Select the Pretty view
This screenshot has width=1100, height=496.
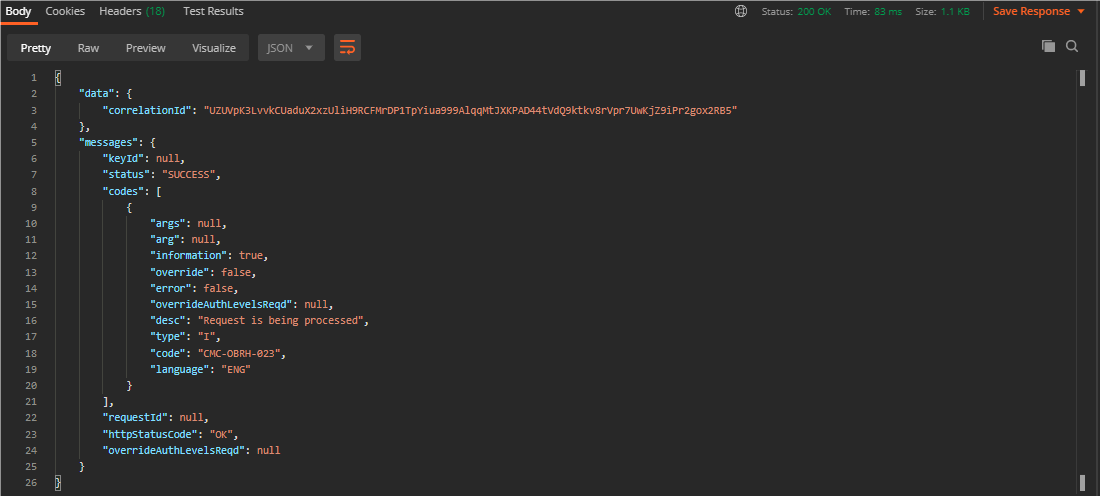coord(36,48)
